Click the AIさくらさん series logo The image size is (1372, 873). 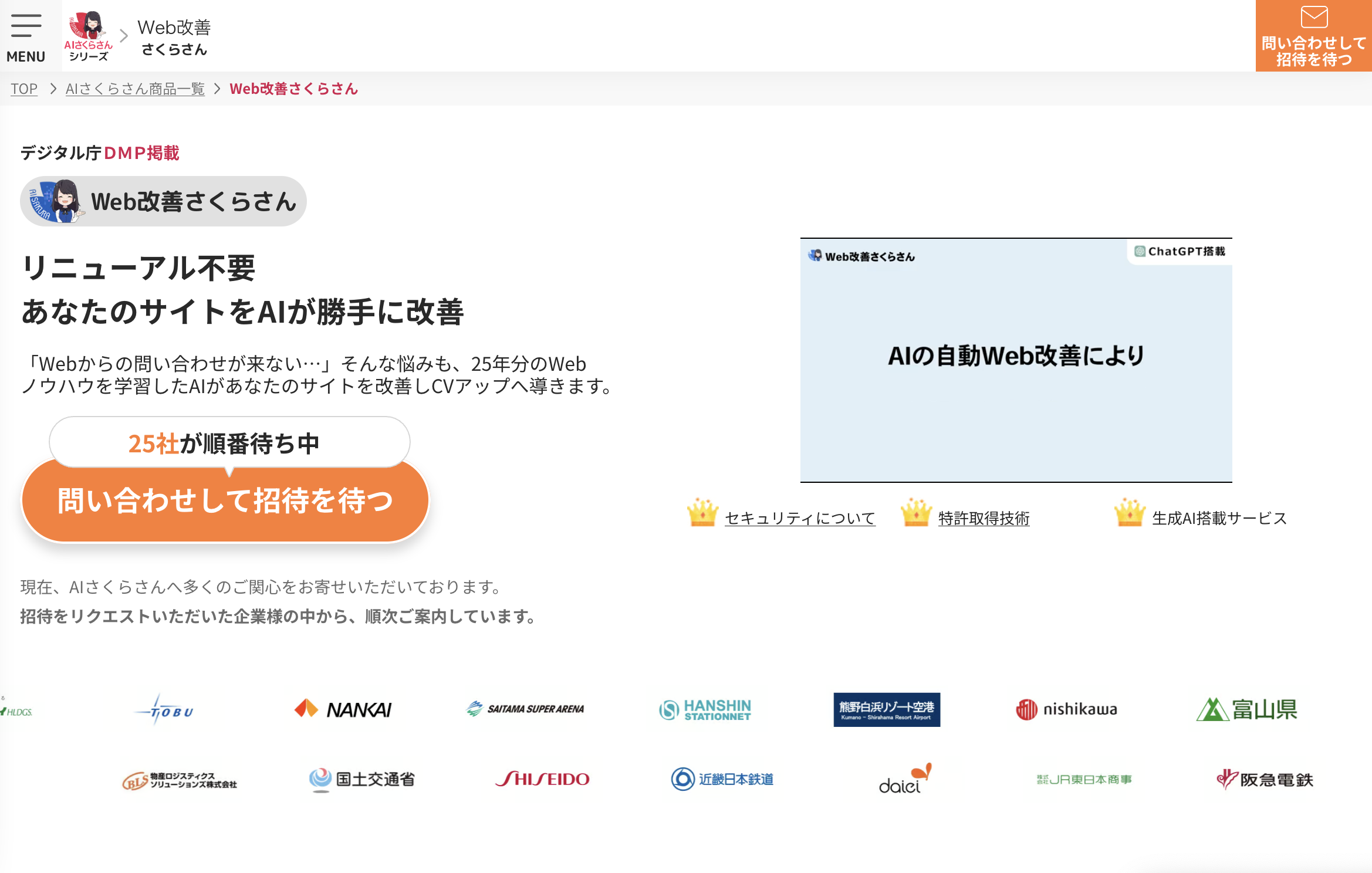(89, 36)
